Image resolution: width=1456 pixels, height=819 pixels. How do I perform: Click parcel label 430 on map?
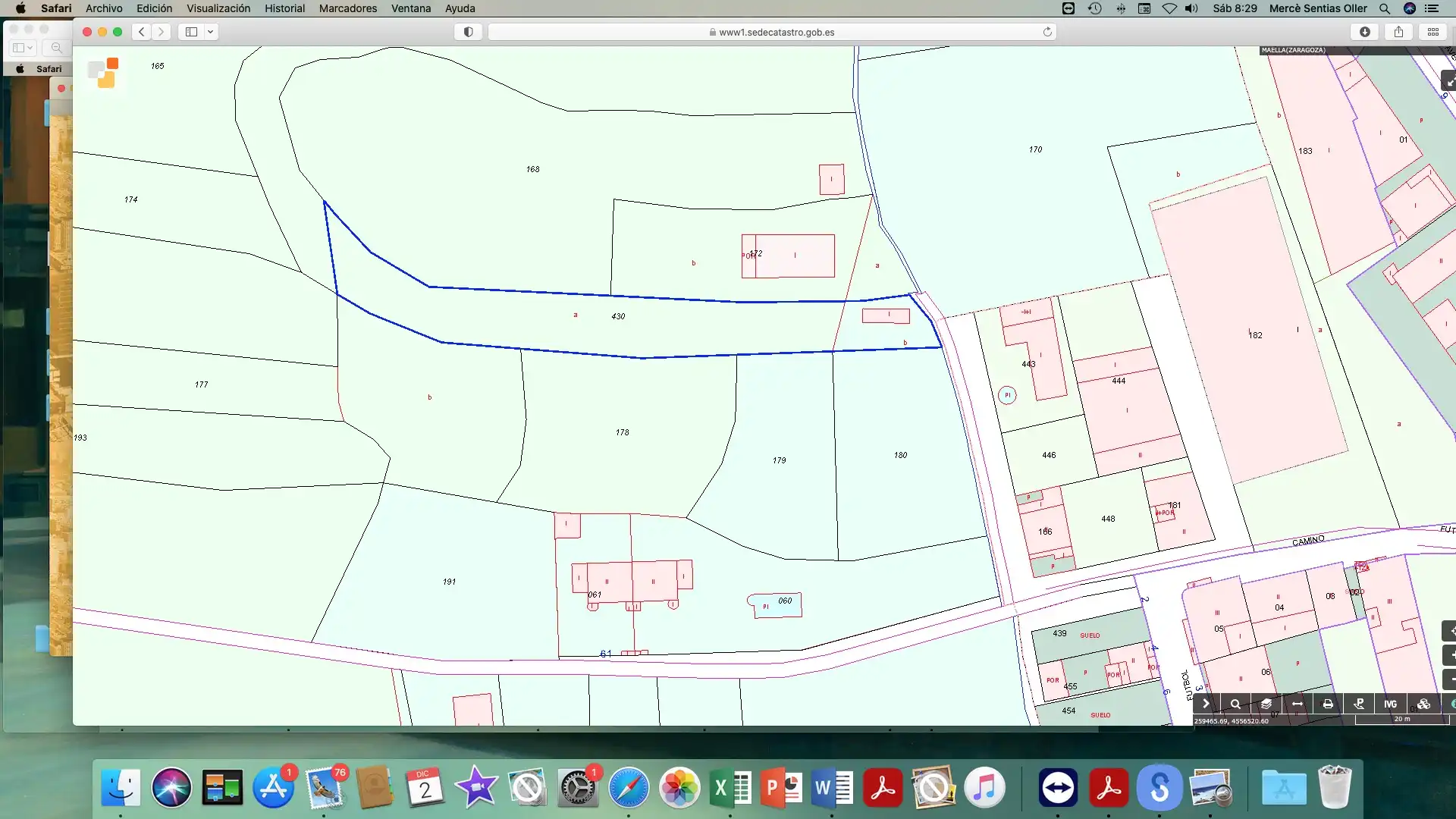(618, 316)
